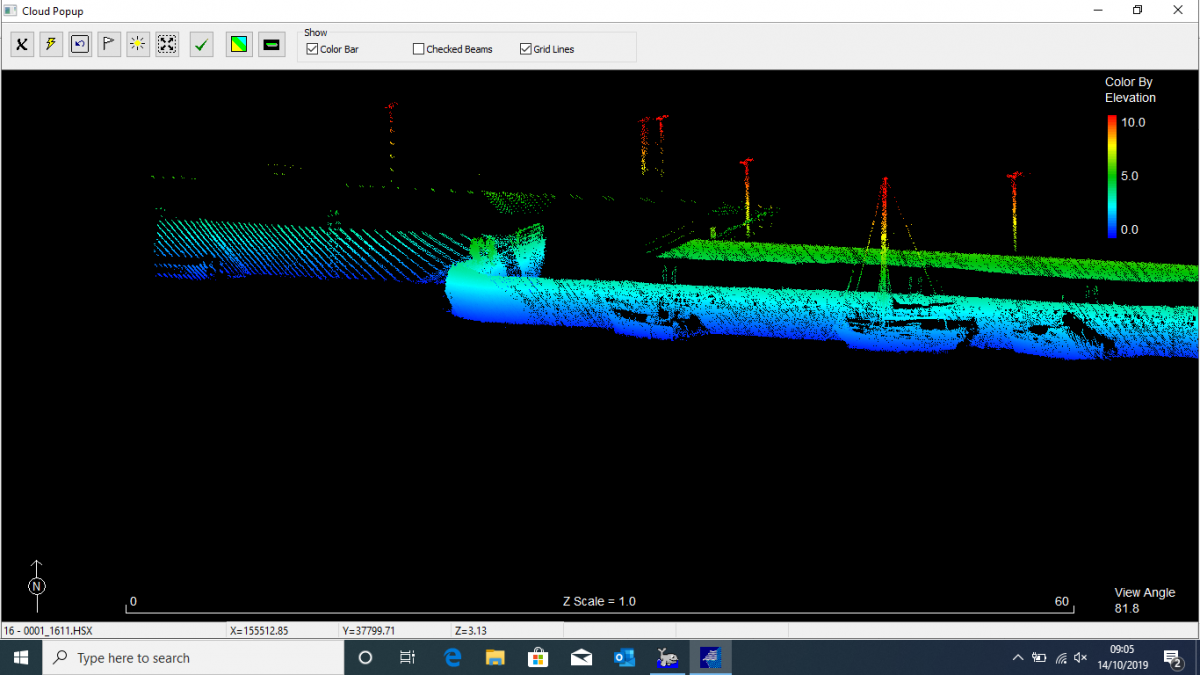This screenshot has height=675, width=1200.
Task: Select the delete points (X) tool
Action: point(21,44)
